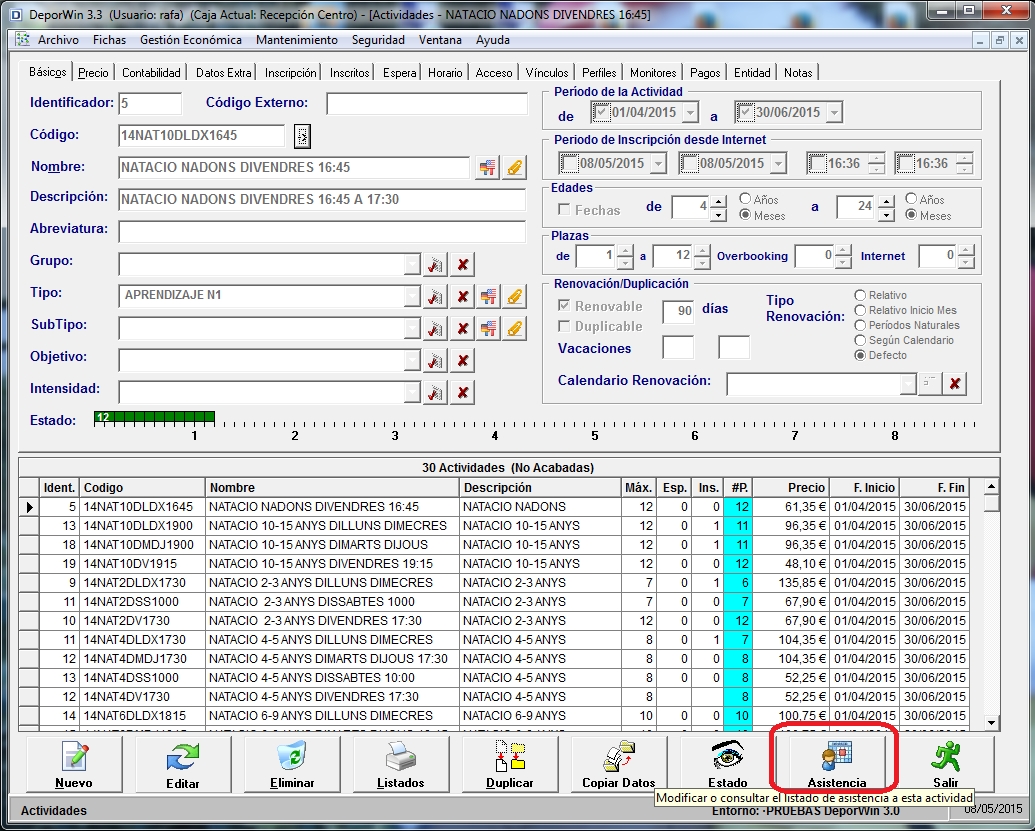Viewport: 1035px width, 831px height.
Task: Clear the Grupo field with red X
Action: [463, 265]
